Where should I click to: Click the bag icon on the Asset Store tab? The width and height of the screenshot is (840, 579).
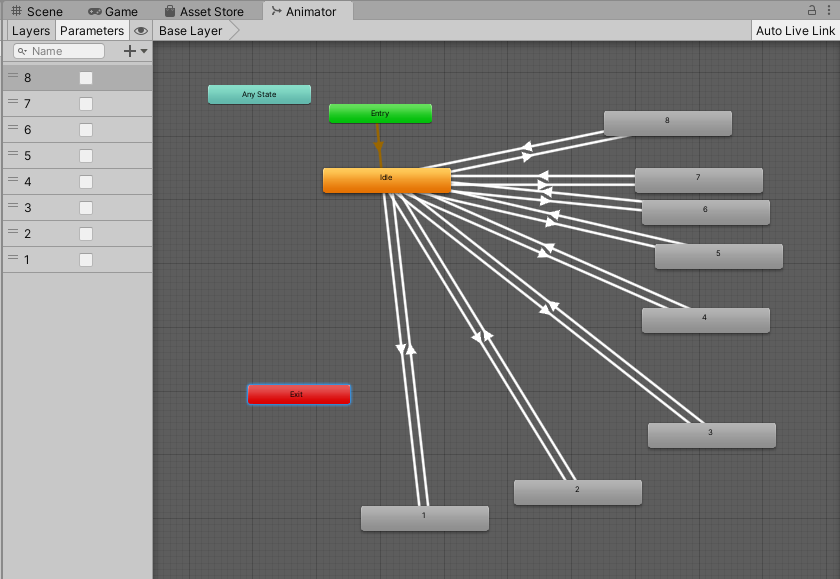coord(170,10)
